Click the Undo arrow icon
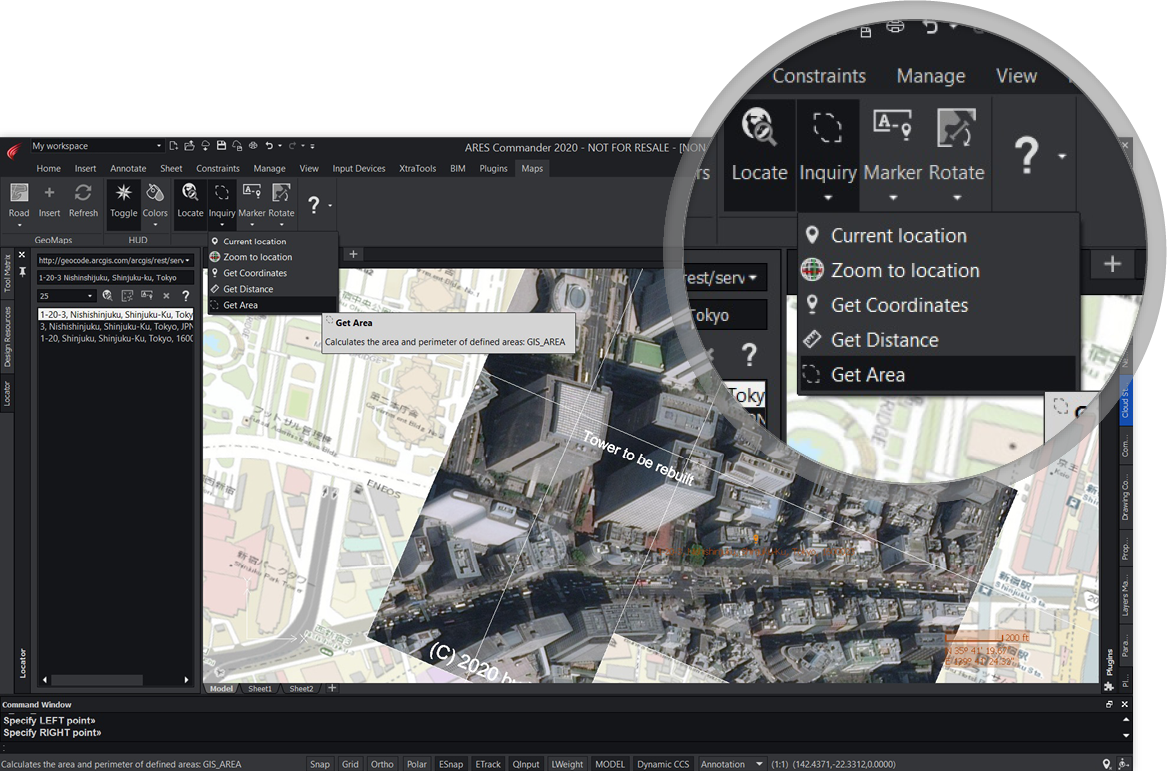This screenshot has height=771, width=1167. point(269,146)
